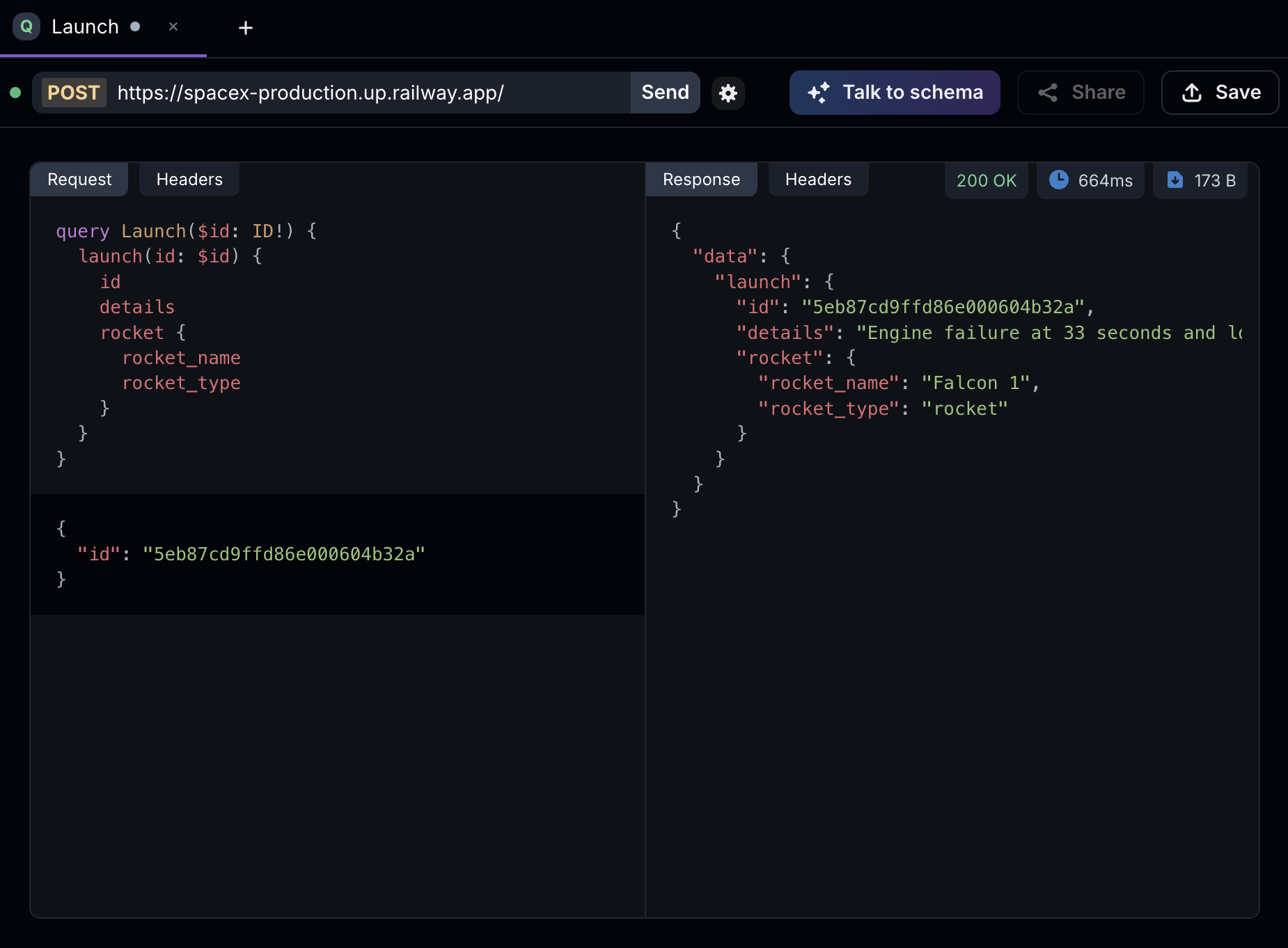
Task: Click the Q query icon on the Launch tab
Action: 26,26
